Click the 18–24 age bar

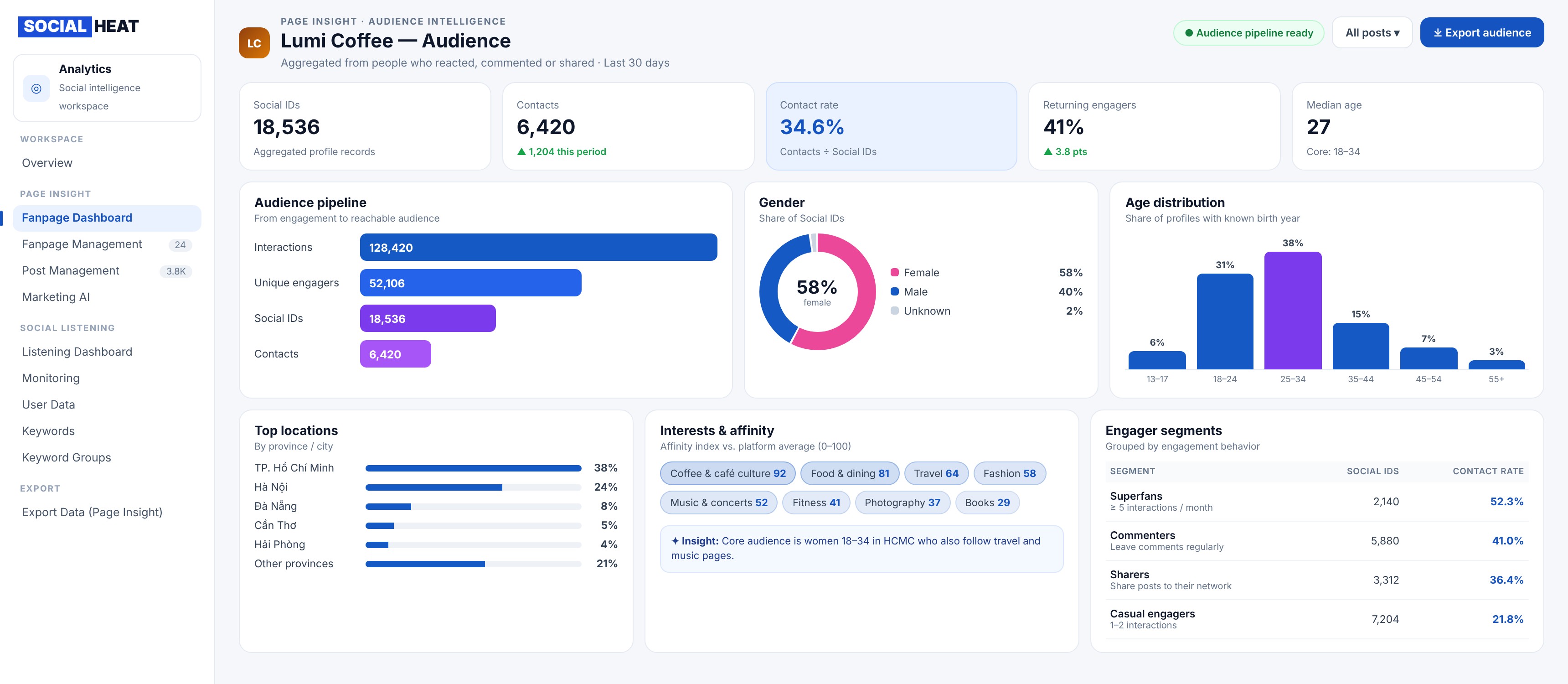1225,321
